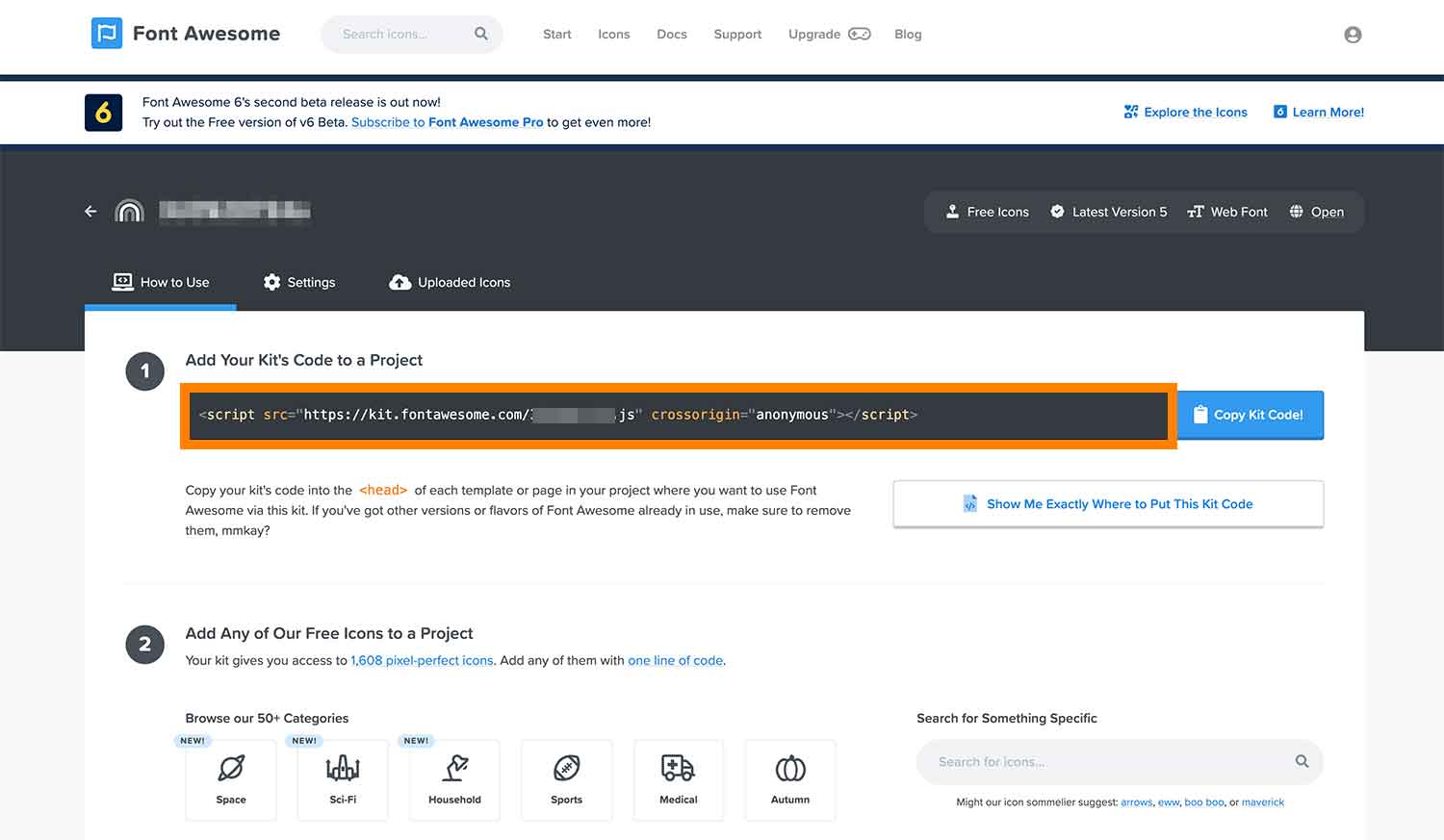The width and height of the screenshot is (1444, 840).
Task: Open the user account avatar icon
Action: click(x=1353, y=35)
